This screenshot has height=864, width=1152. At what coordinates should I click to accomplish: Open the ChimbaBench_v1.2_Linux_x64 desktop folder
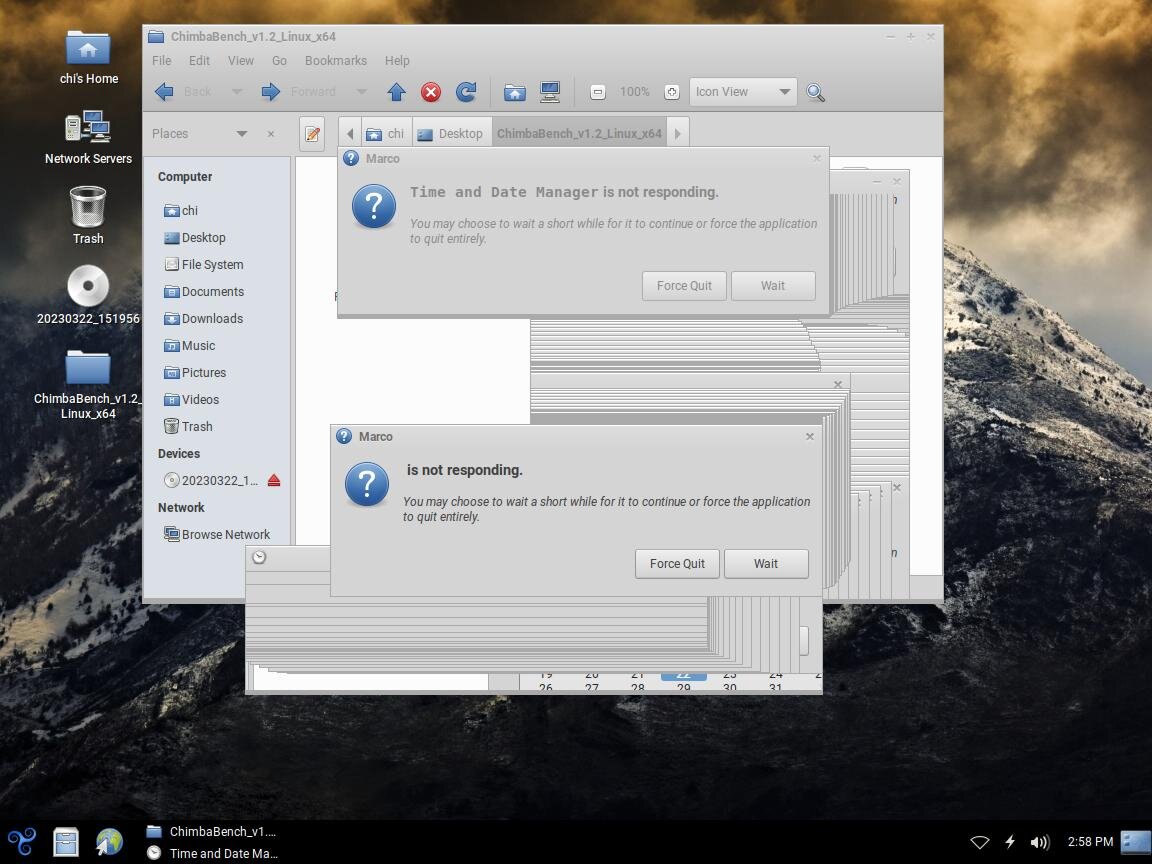[88, 370]
